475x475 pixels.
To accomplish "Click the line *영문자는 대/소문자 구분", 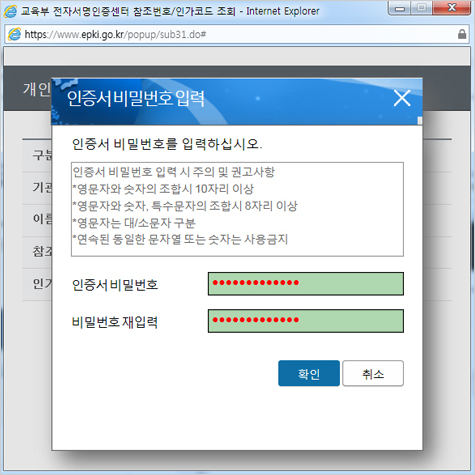I will (134, 223).
